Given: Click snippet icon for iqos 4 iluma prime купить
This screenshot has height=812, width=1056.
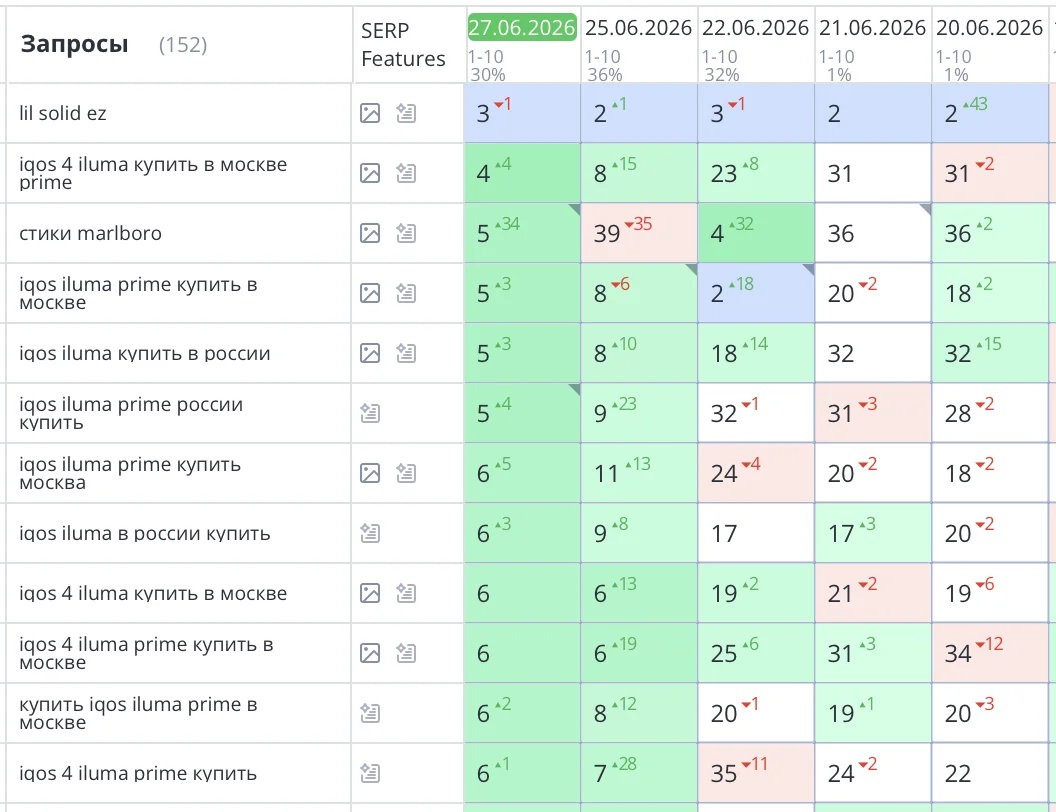Looking at the screenshot, I should 370,773.
